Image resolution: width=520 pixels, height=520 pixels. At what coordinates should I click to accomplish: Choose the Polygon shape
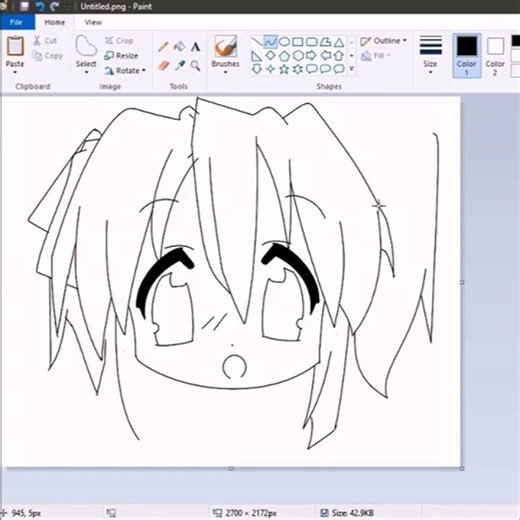click(326, 42)
